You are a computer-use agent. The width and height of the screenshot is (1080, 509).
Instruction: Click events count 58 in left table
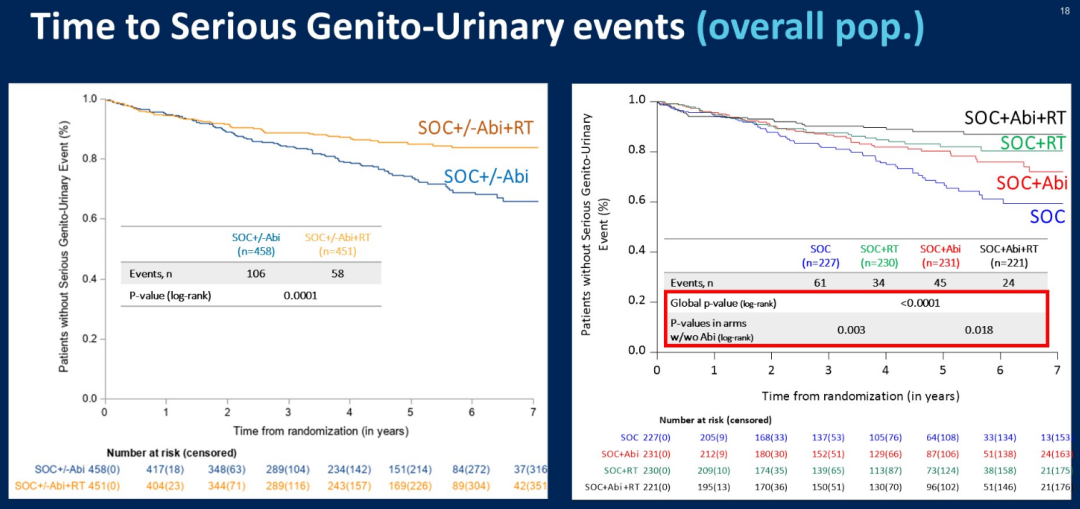tap(337, 272)
